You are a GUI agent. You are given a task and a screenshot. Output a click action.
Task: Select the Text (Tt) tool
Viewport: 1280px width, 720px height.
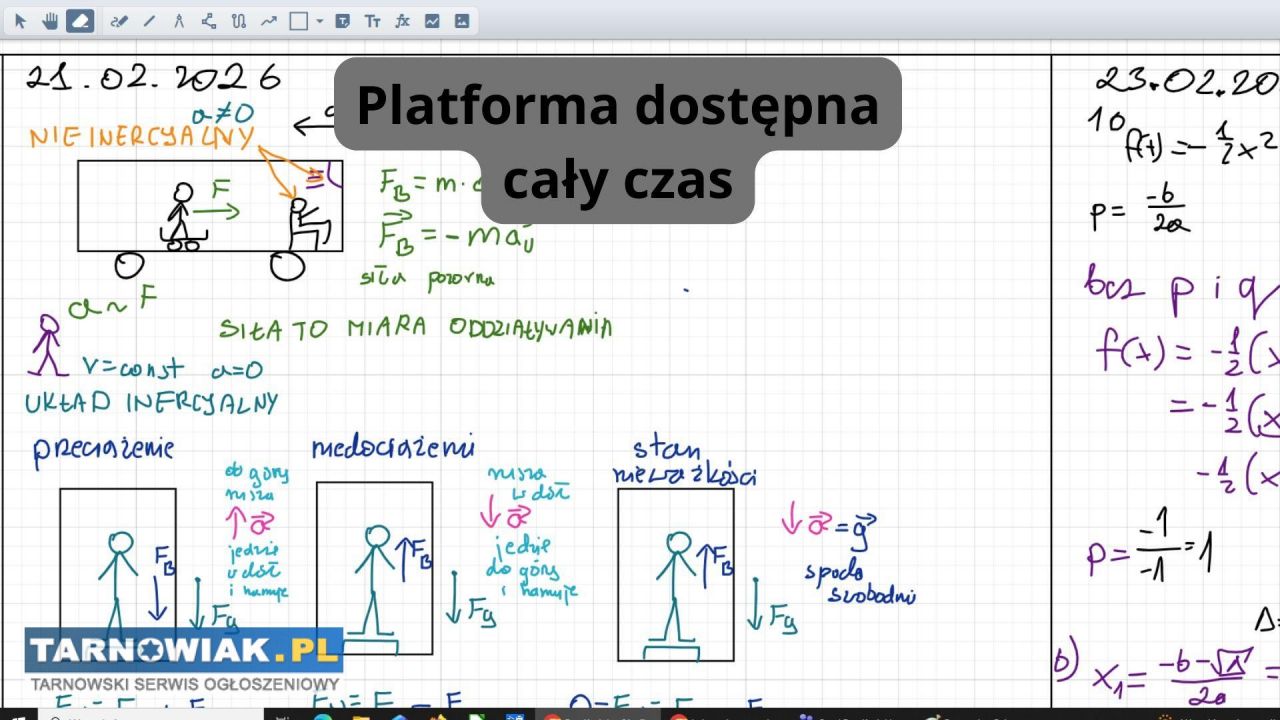coord(372,20)
